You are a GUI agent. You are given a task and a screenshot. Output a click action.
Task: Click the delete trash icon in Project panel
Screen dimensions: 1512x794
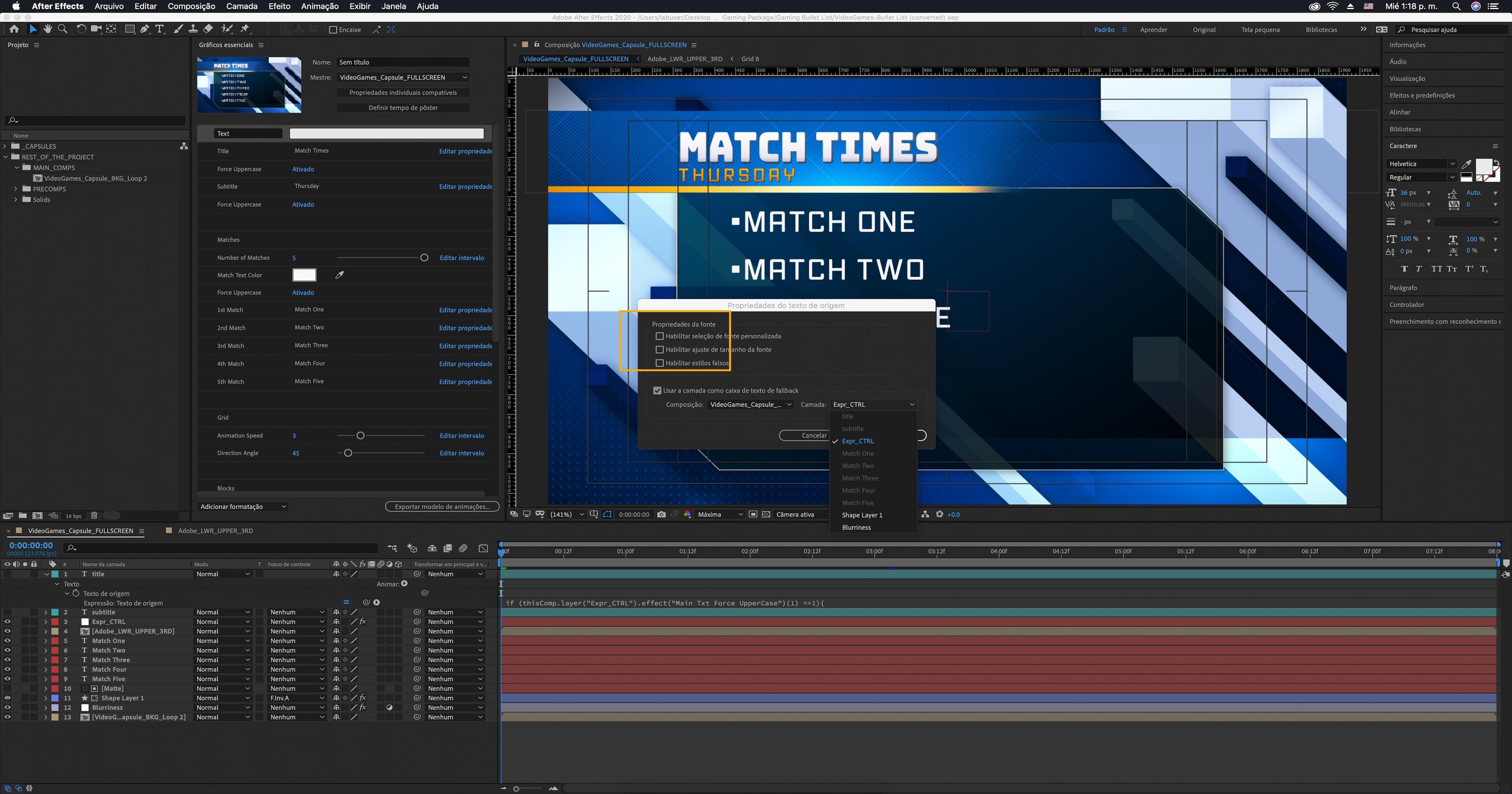click(94, 516)
